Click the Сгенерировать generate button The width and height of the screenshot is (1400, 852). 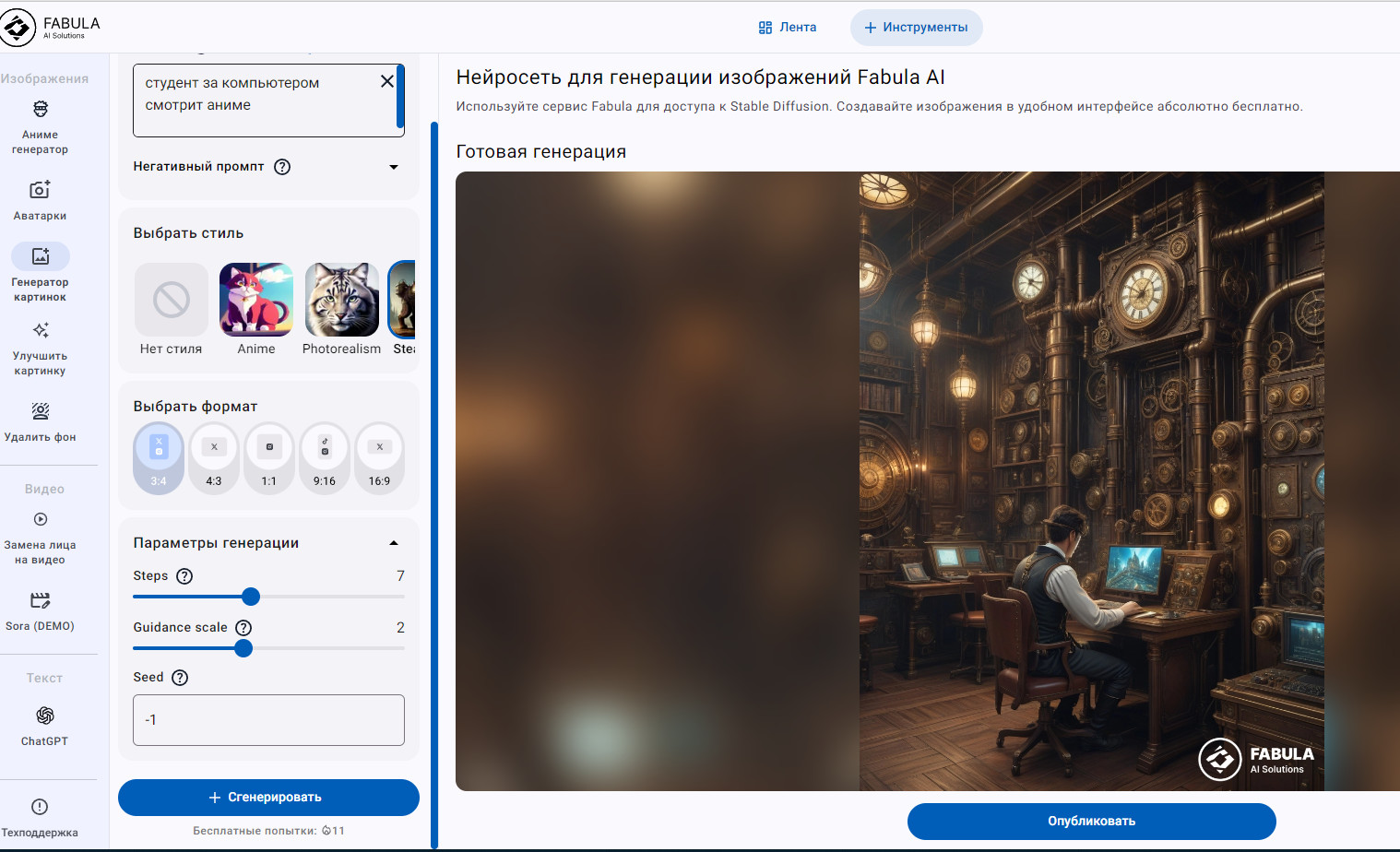pyautogui.click(x=268, y=798)
